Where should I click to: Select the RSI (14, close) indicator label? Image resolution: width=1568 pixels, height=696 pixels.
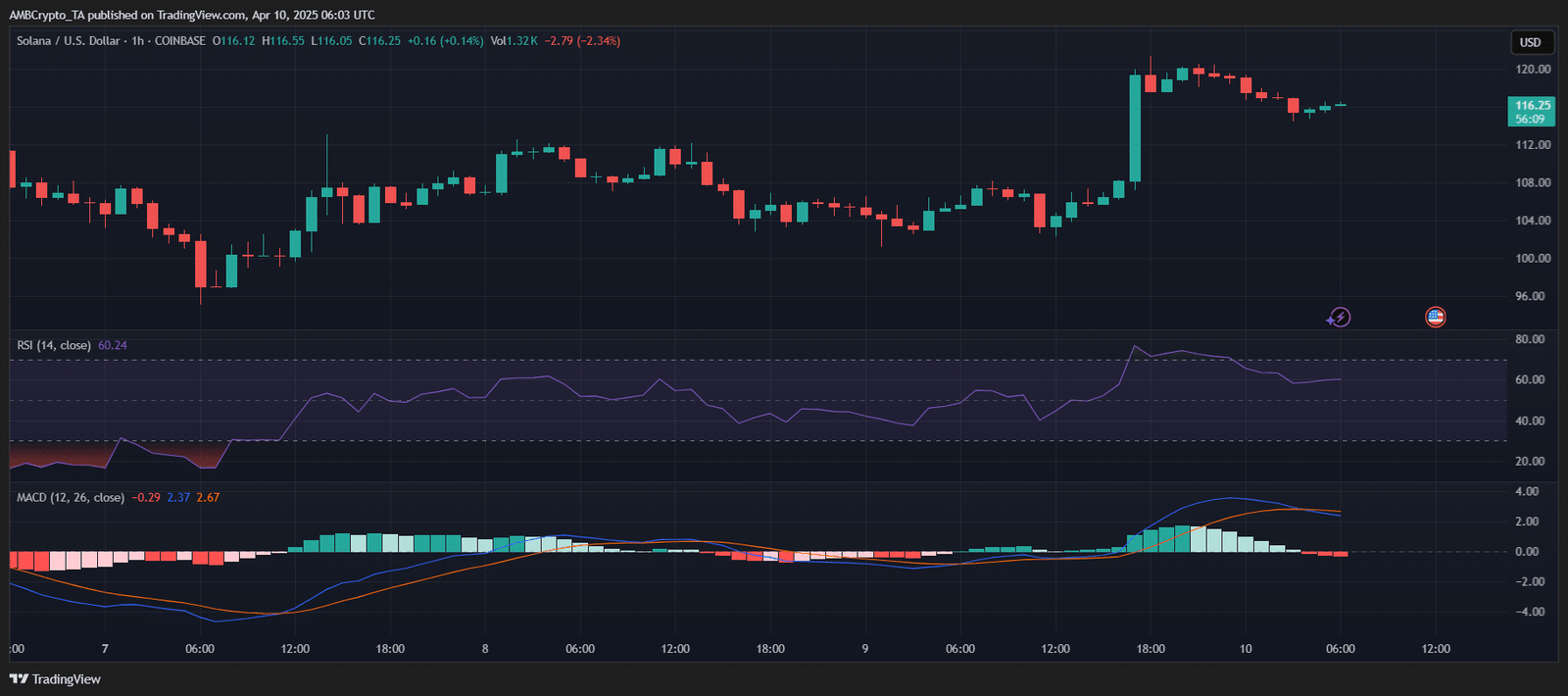(54, 345)
